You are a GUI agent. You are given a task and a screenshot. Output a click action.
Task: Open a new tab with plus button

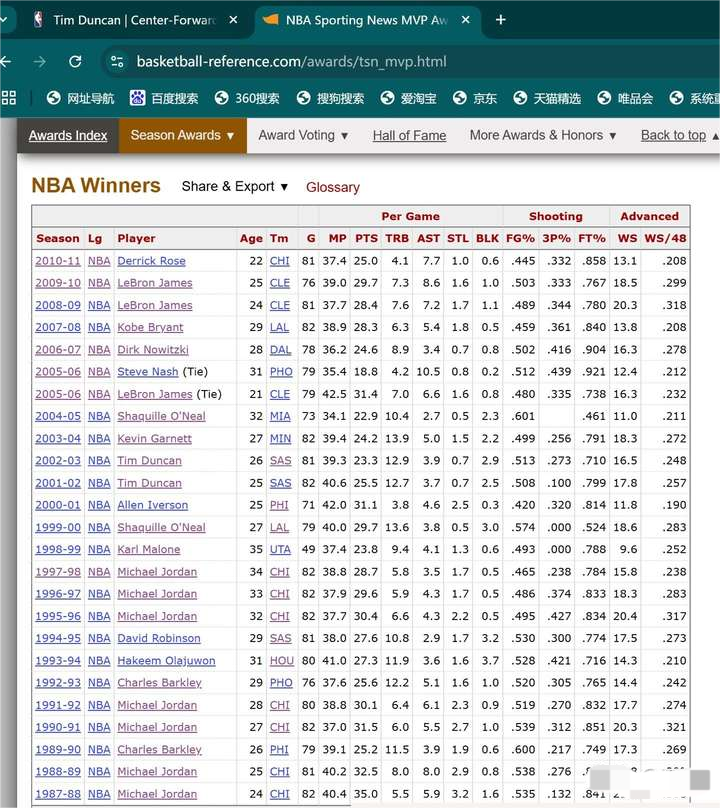pos(500,20)
